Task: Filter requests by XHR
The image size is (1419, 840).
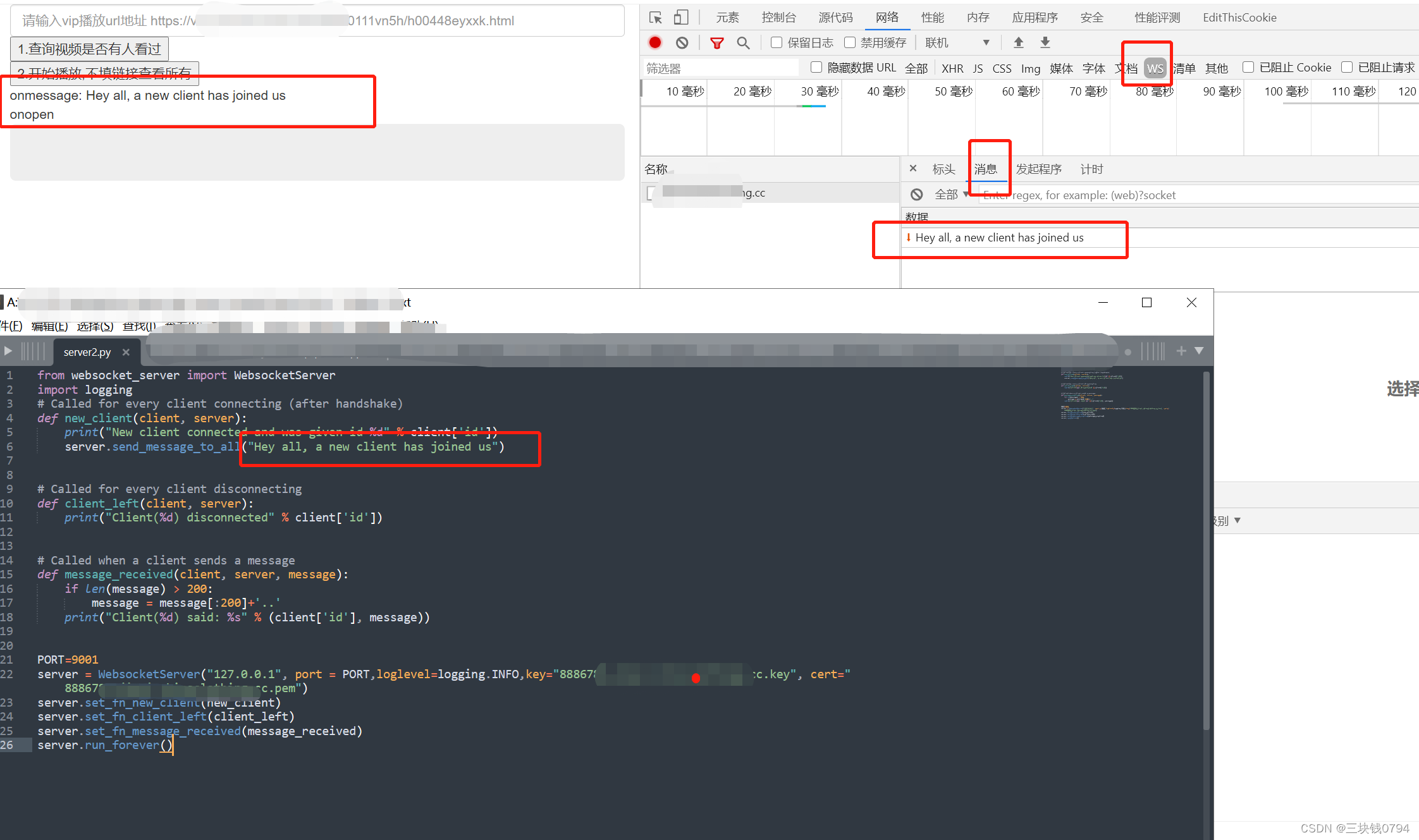Action: pyautogui.click(x=952, y=68)
